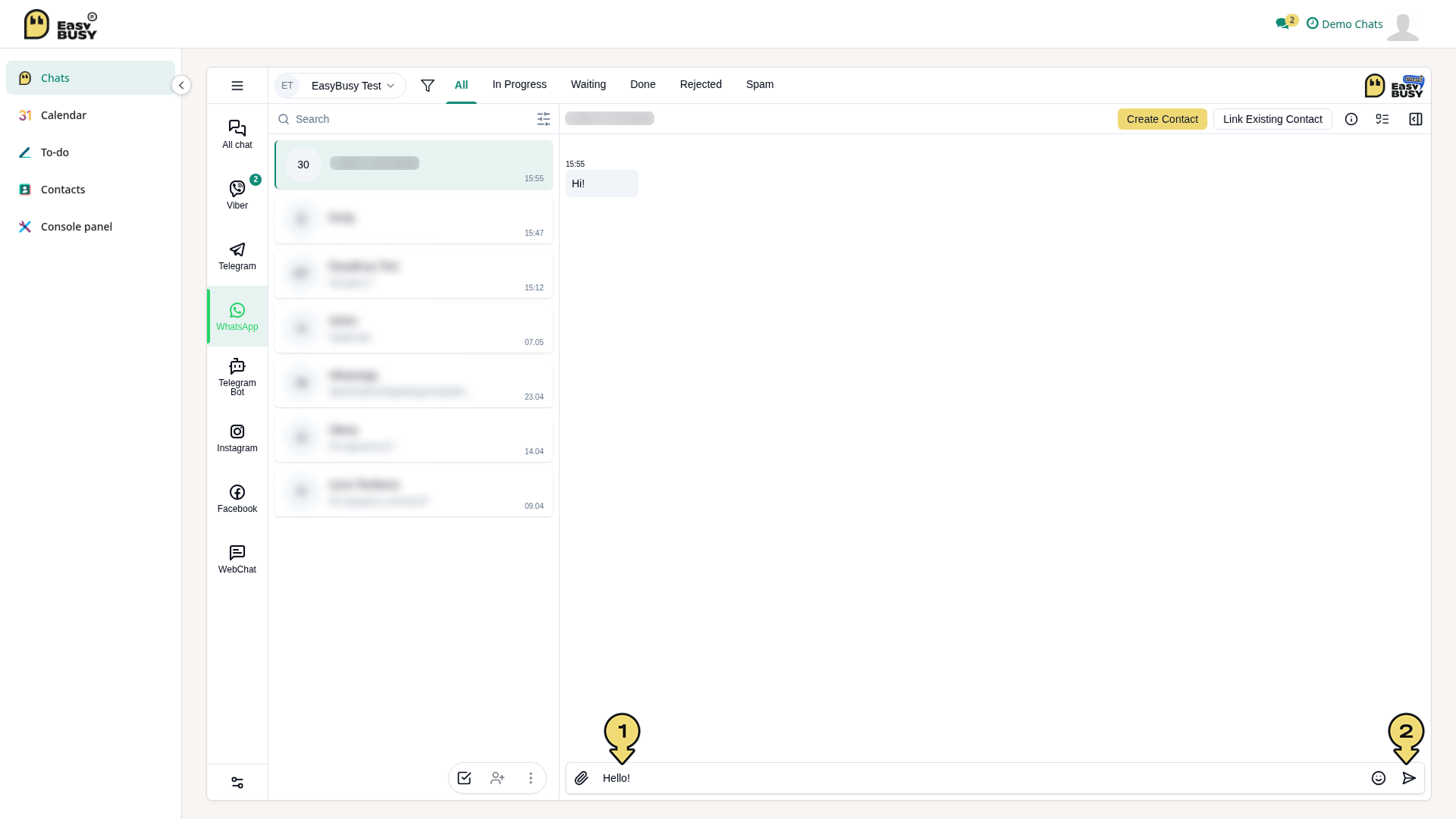
Task: Open the Chats section in sidebar
Action: pyautogui.click(x=90, y=78)
